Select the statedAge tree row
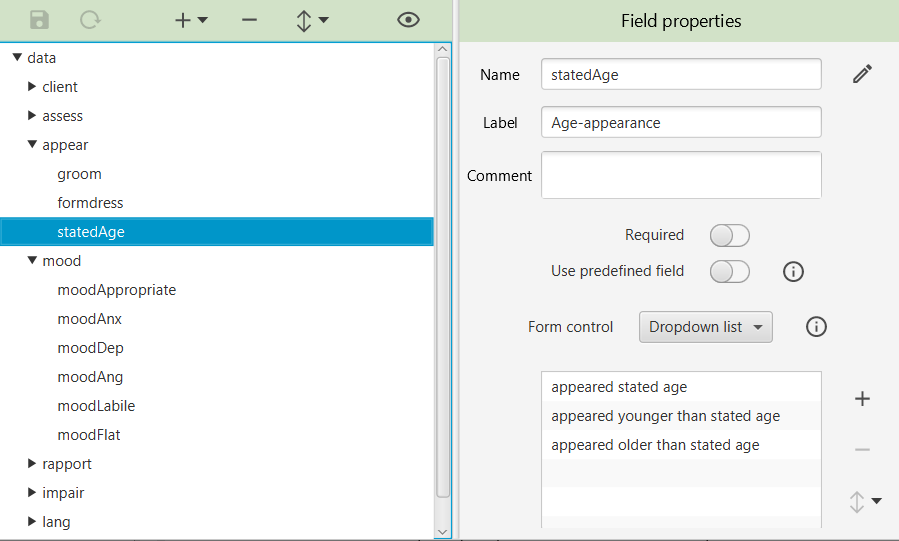The image size is (899, 541). point(217,232)
